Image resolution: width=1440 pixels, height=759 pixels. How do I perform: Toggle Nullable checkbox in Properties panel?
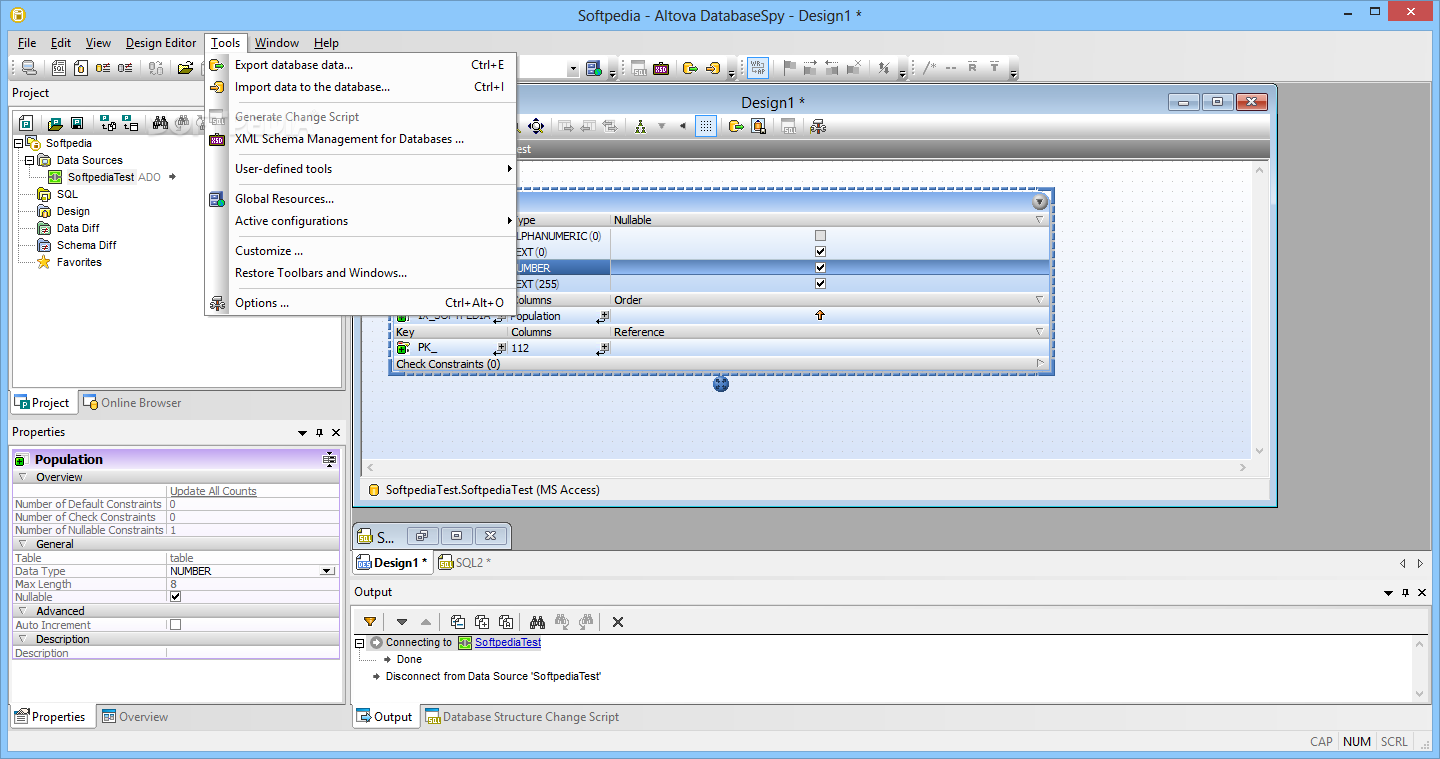176,597
